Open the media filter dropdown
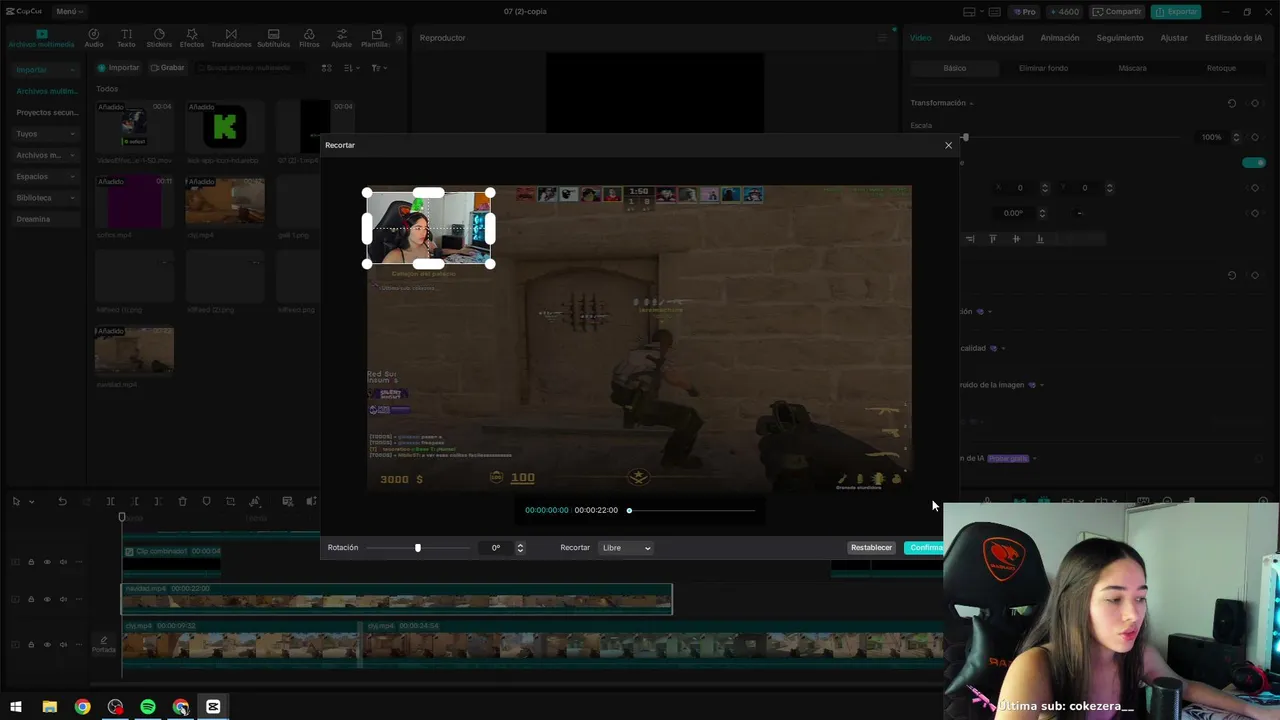Viewport: 1280px width, 720px height. point(377,68)
